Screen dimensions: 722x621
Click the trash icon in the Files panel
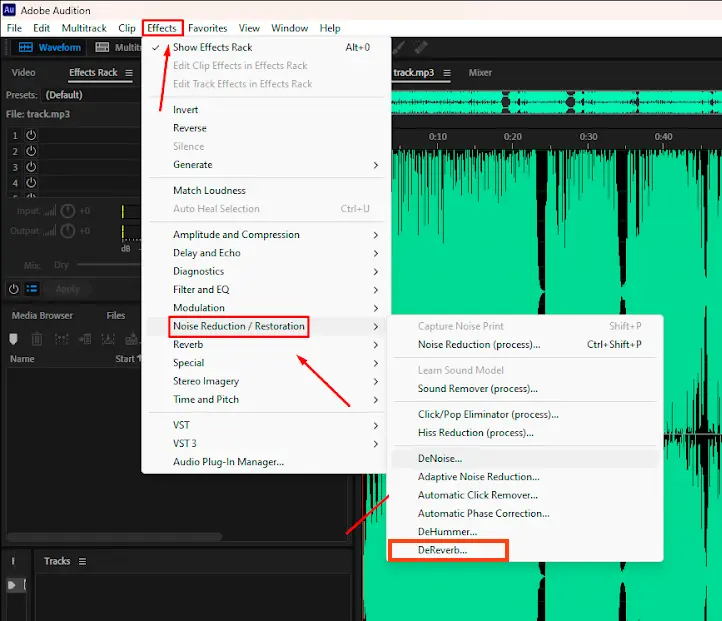[x=37, y=339]
